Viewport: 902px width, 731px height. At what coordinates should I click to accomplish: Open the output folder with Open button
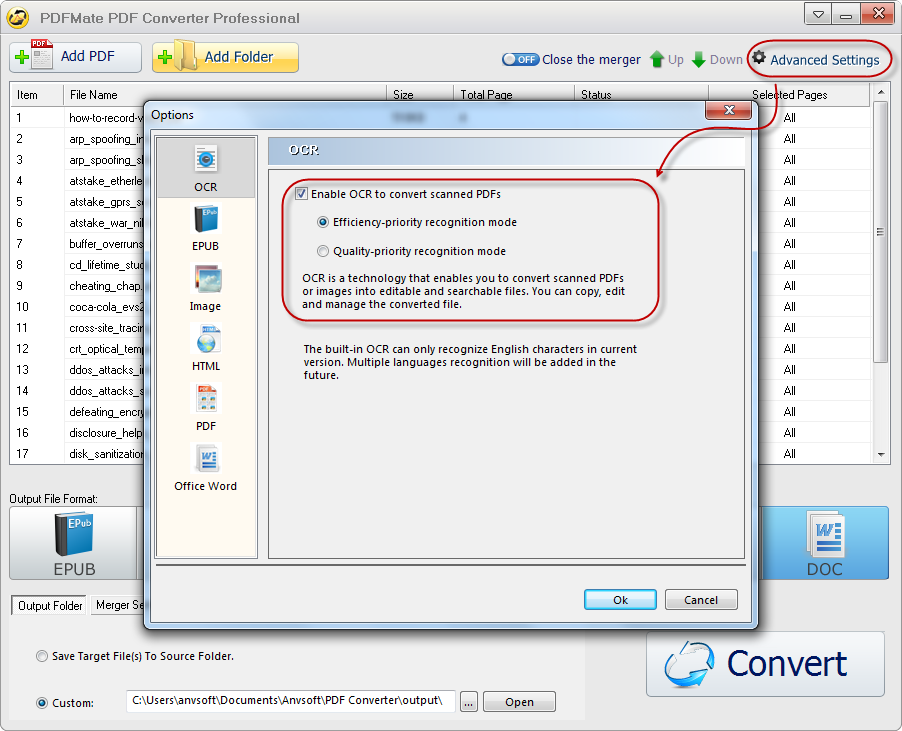(x=519, y=702)
